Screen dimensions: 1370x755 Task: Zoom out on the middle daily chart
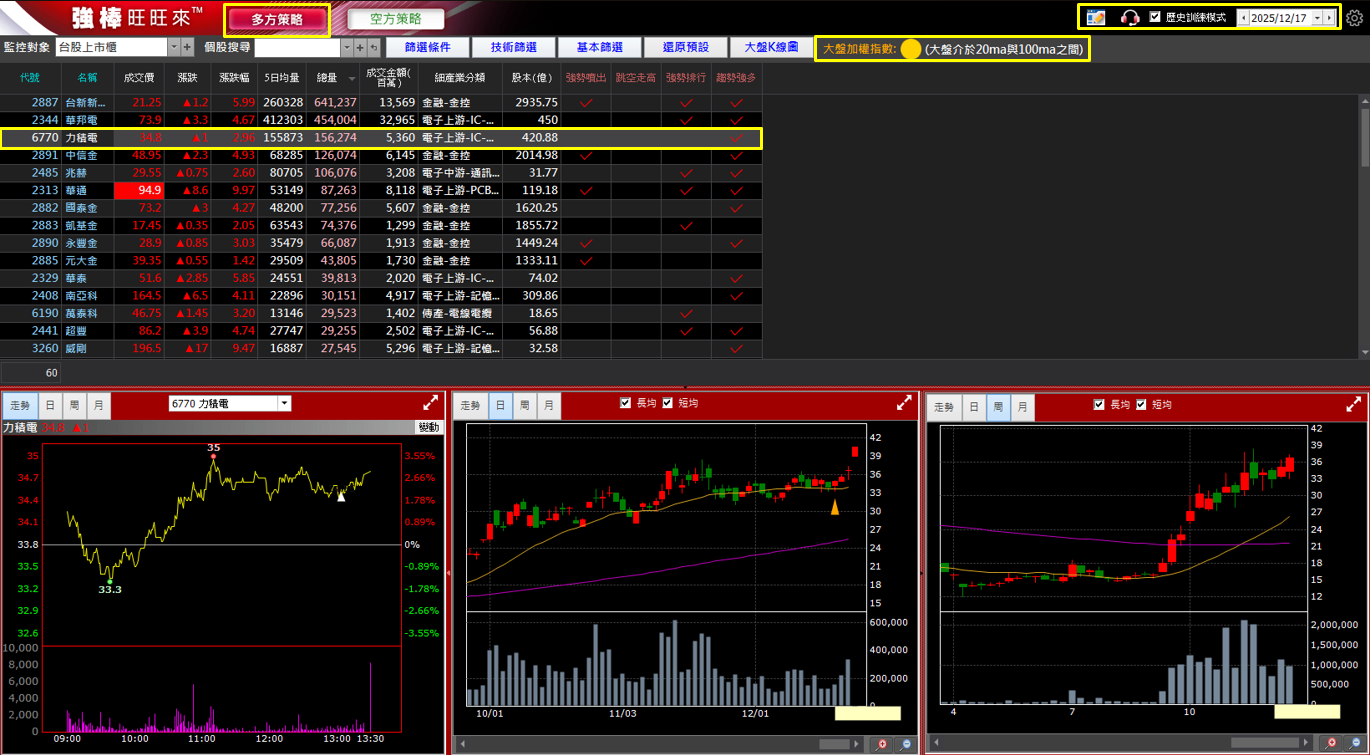coord(906,744)
